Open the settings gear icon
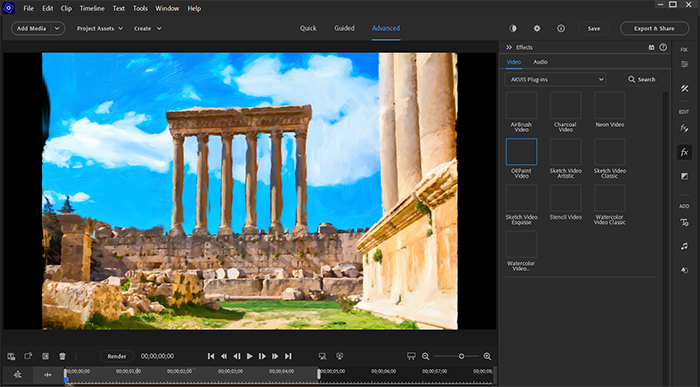The width and height of the screenshot is (700, 387). [x=537, y=29]
